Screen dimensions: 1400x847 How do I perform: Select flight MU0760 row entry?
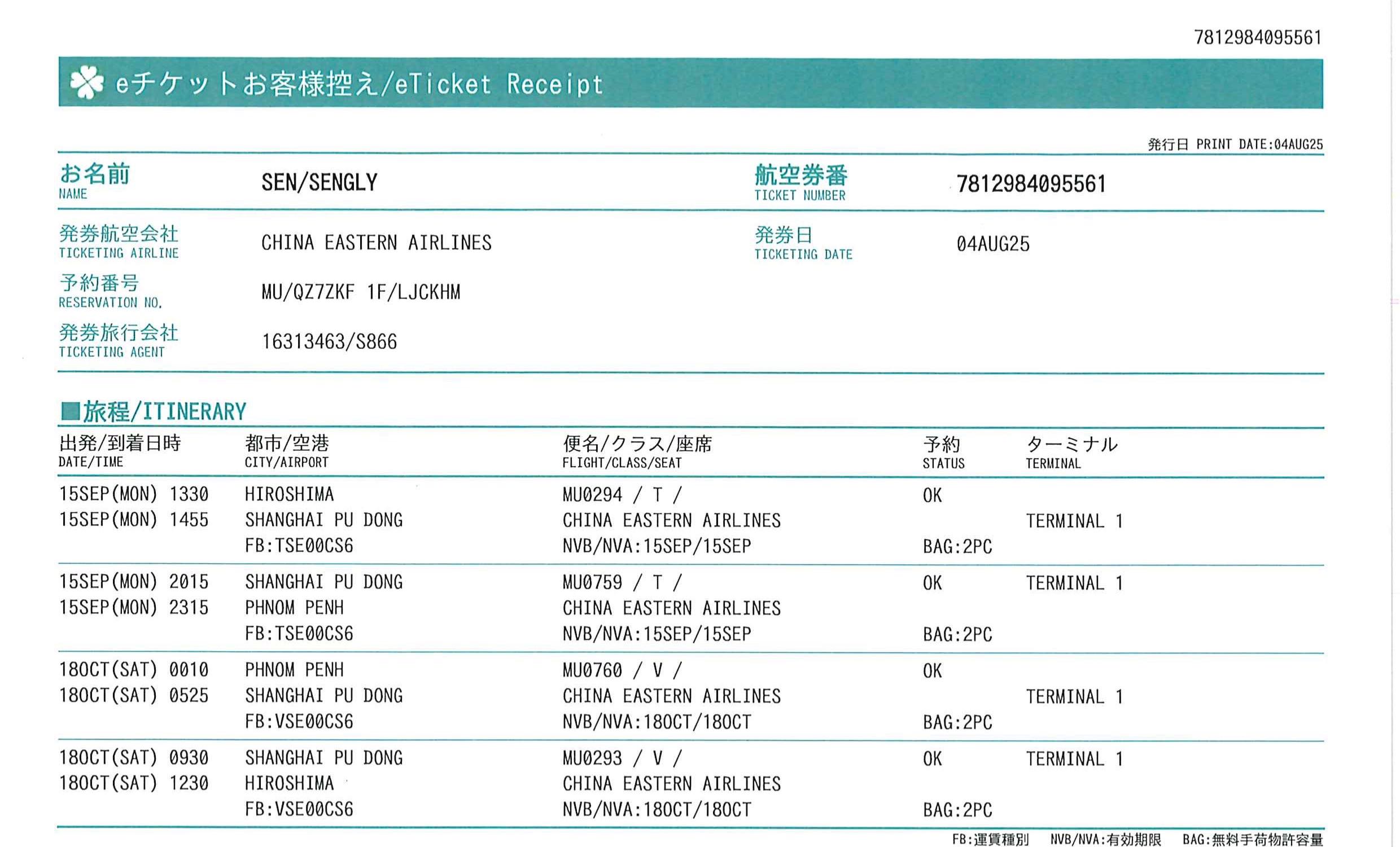point(592,670)
